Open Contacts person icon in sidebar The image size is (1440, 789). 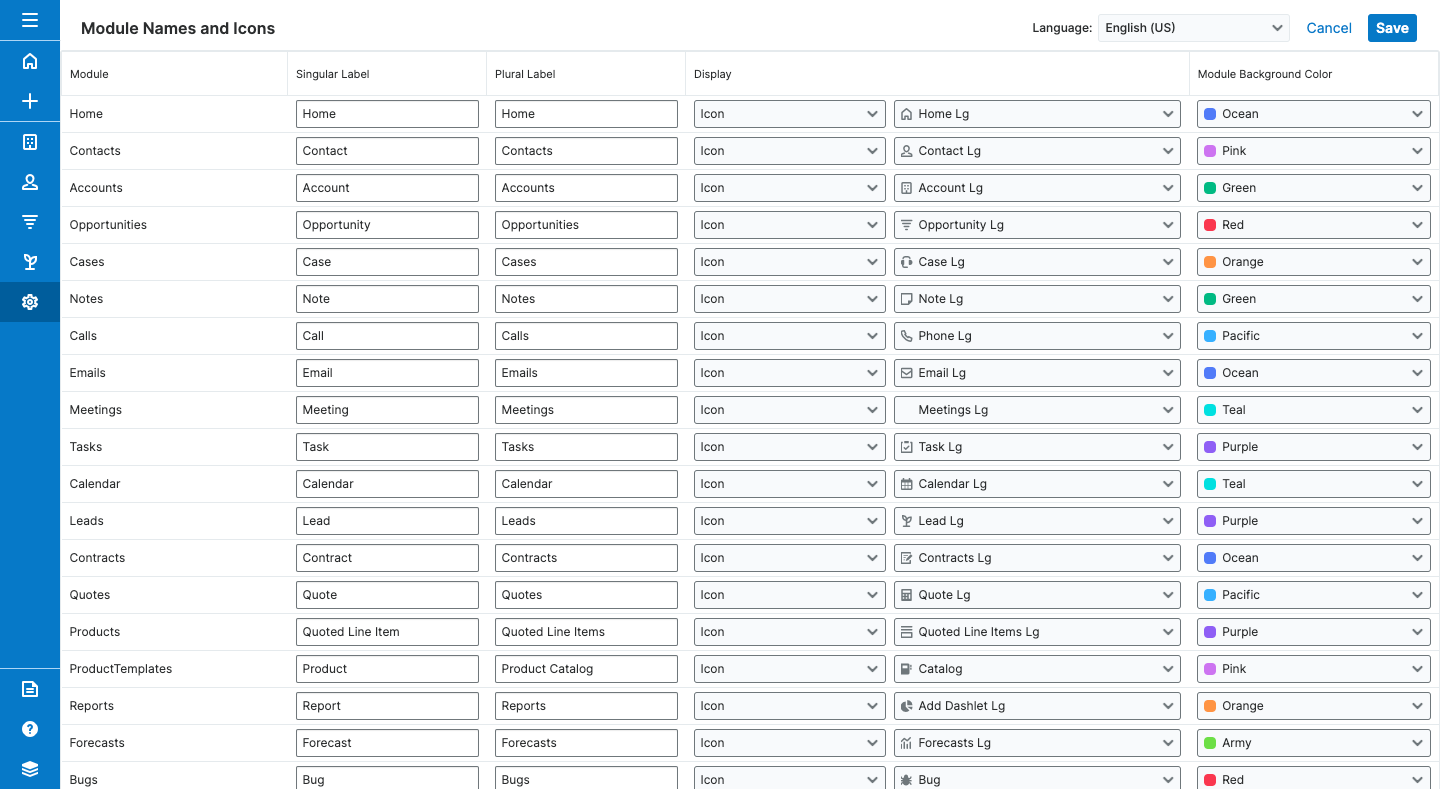(30, 182)
